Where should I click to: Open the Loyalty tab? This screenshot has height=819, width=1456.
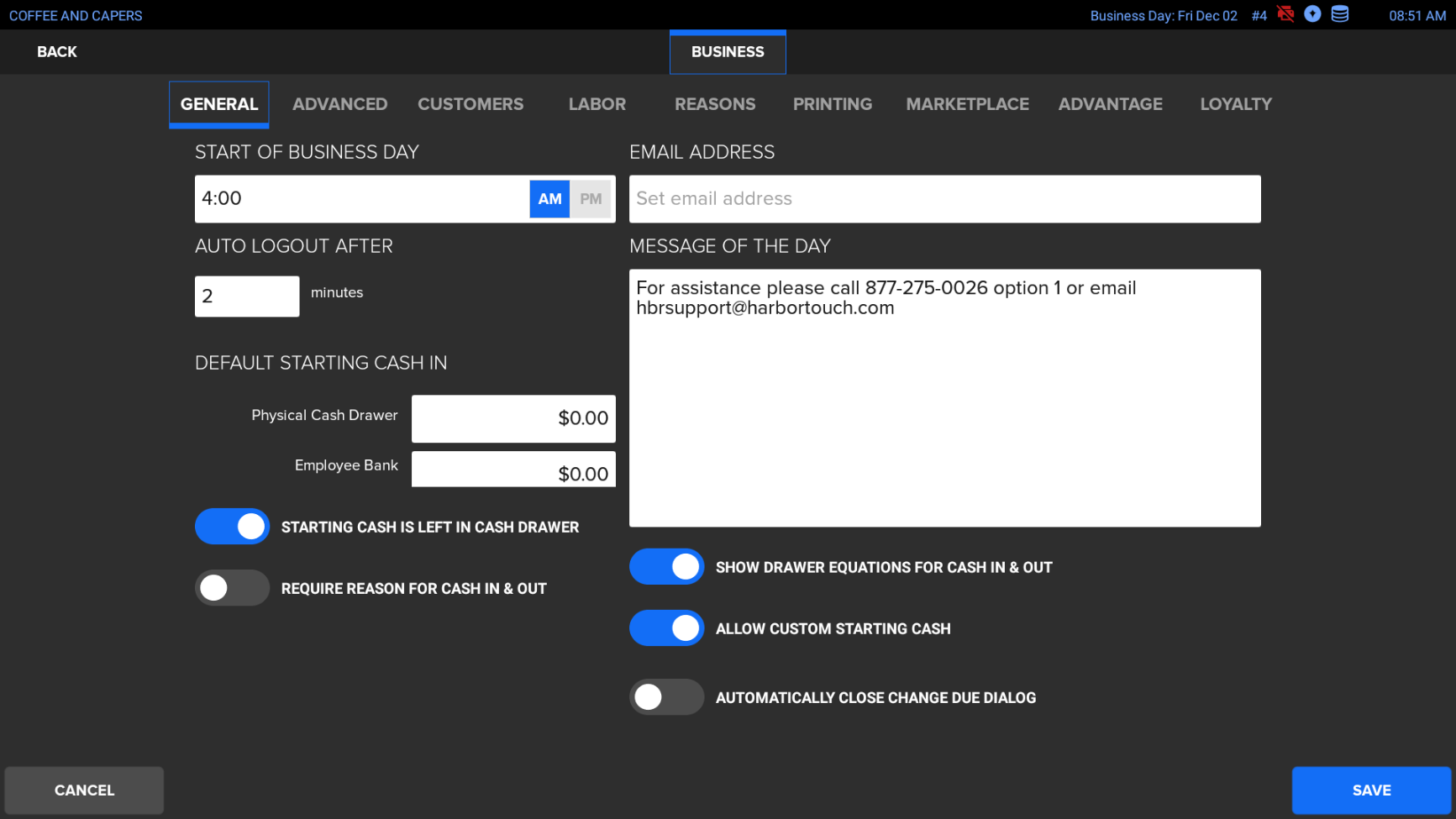tap(1235, 104)
